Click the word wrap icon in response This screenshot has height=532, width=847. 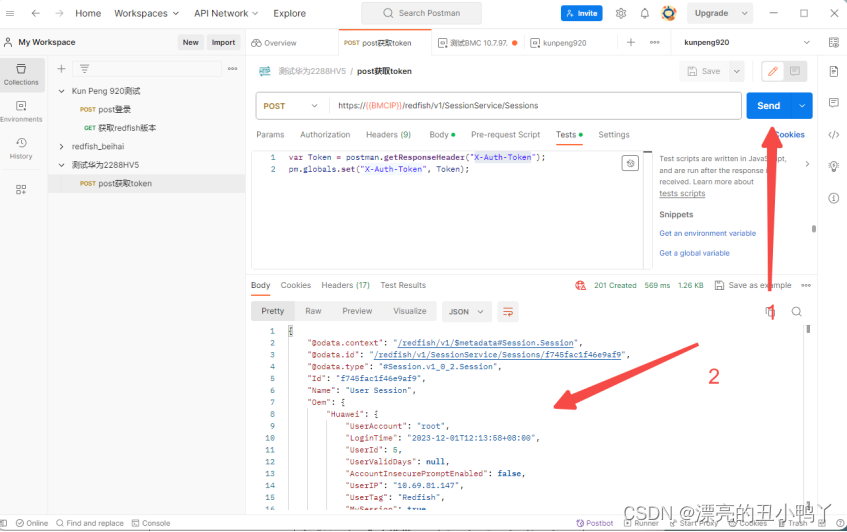click(x=508, y=311)
